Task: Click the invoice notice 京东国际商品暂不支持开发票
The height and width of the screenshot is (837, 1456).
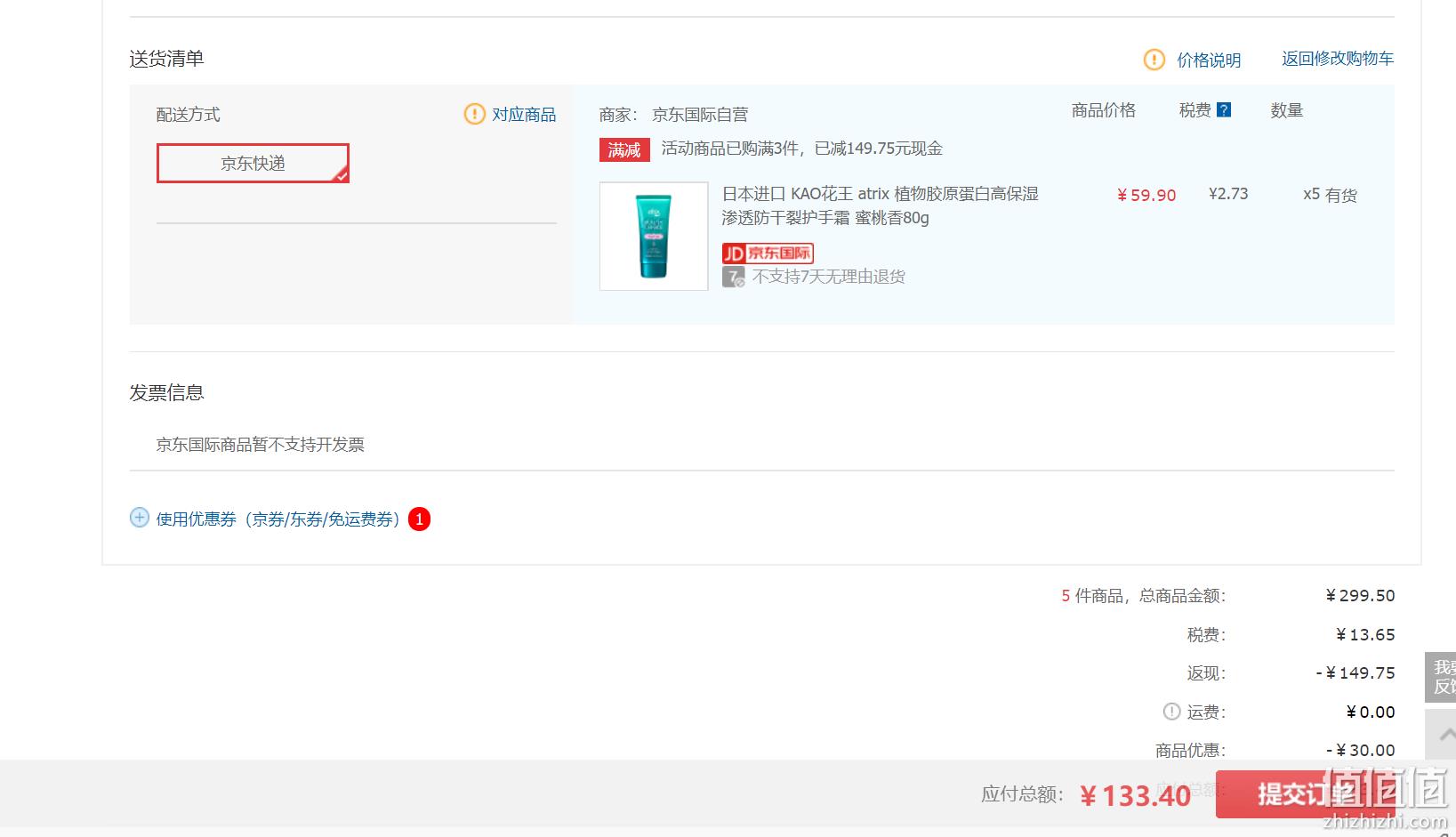Action: point(261,445)
